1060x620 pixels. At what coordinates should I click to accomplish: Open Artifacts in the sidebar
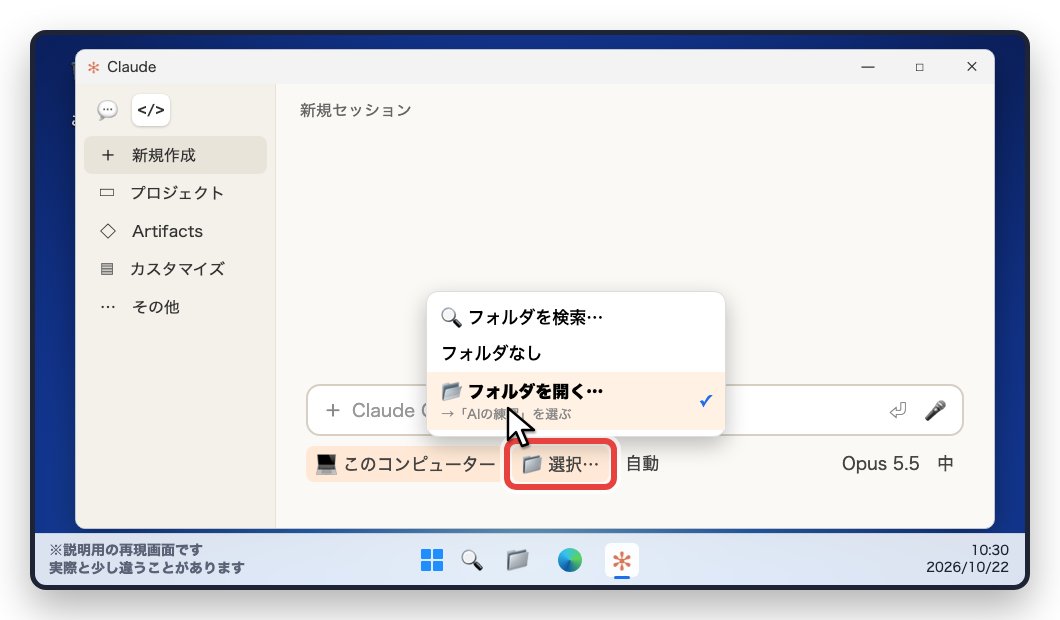pos(175,231)
